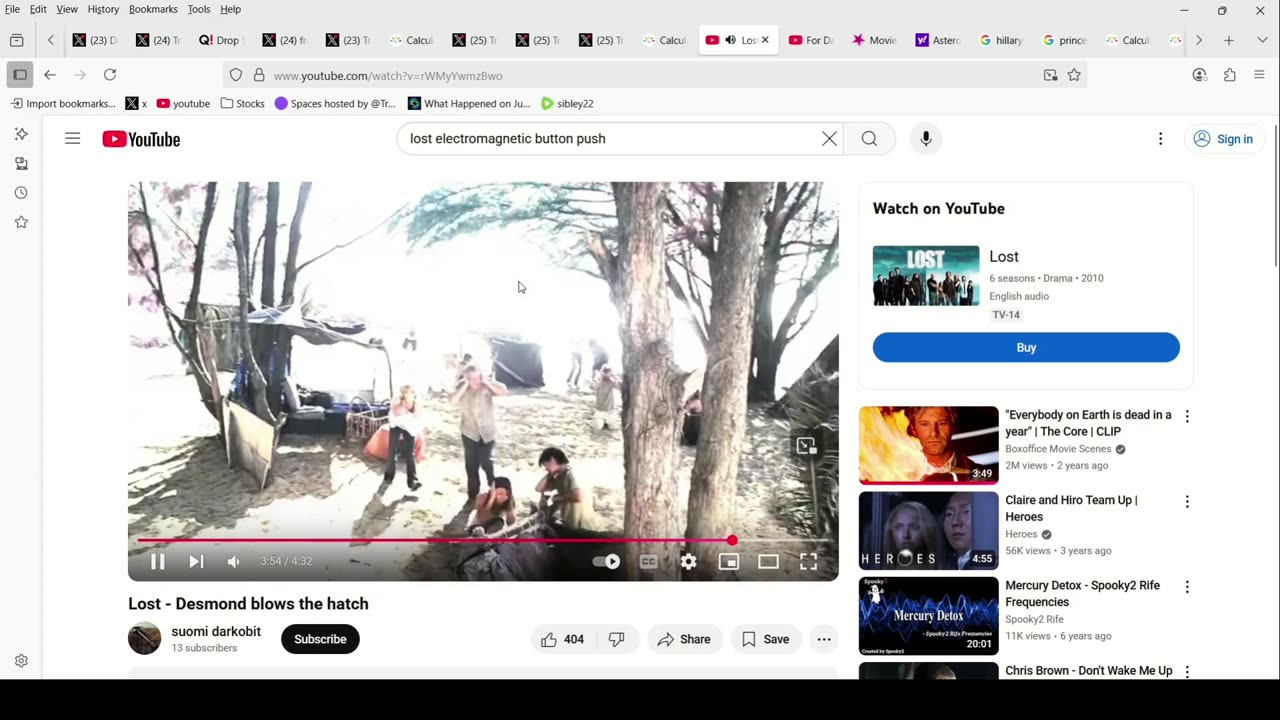Switch to the miniplayer
1280x720 pixels.
coord(729,562)
